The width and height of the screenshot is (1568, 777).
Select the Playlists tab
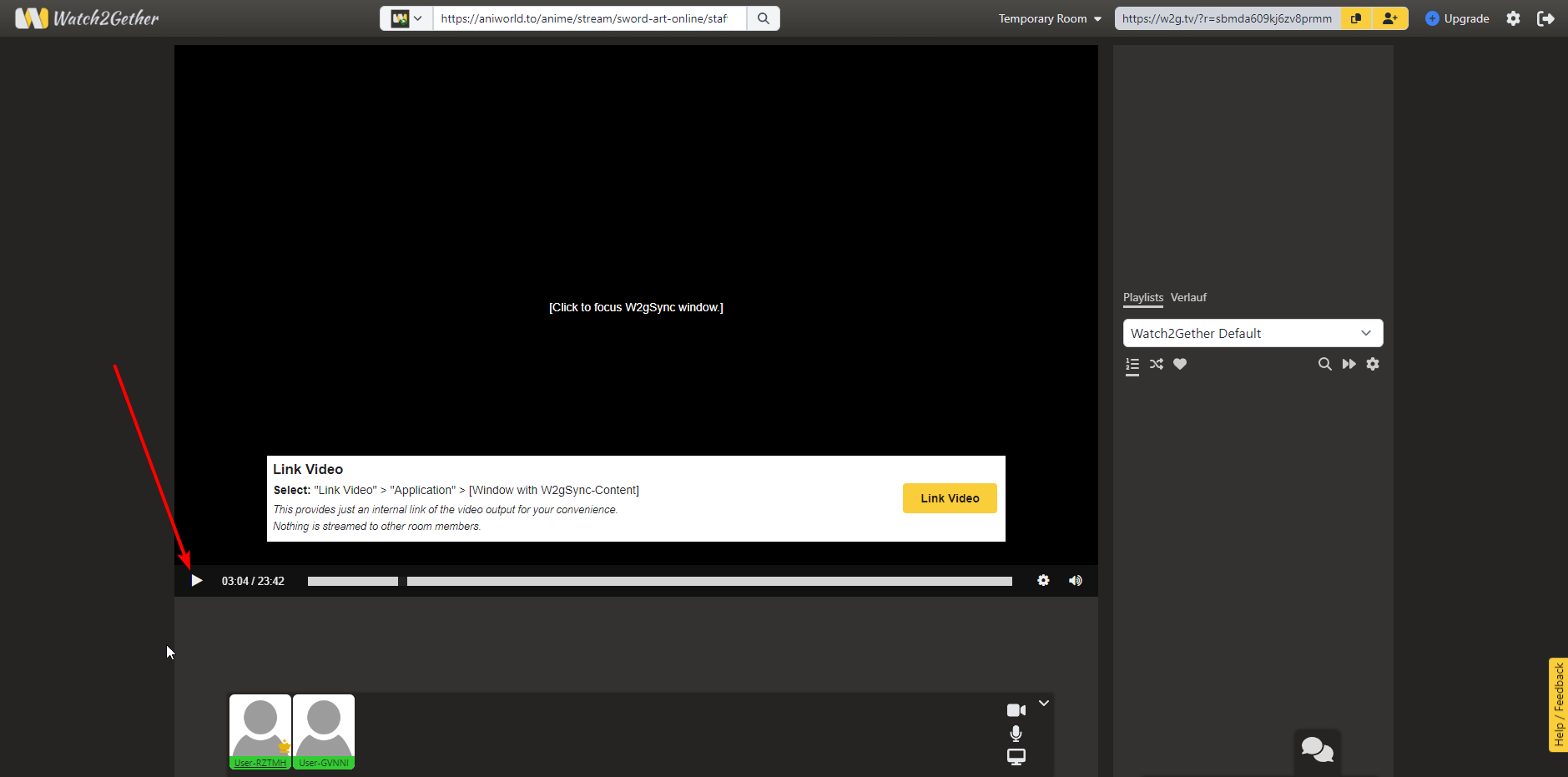click(1142, 298)
